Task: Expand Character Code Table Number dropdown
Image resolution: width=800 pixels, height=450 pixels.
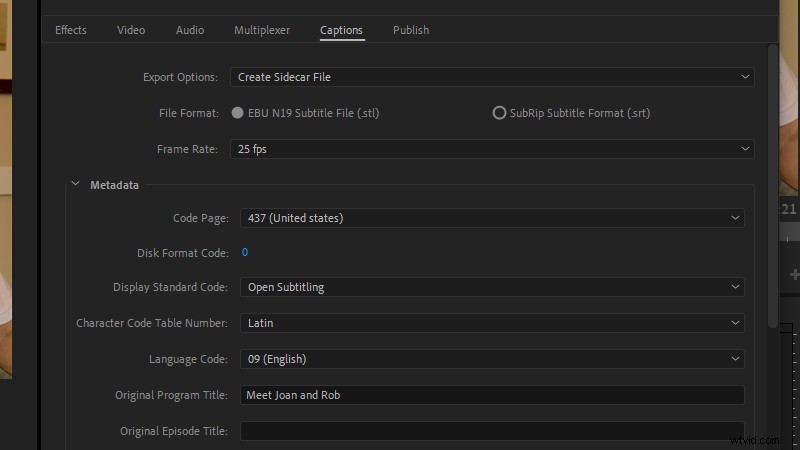Action: pos(492,323)
